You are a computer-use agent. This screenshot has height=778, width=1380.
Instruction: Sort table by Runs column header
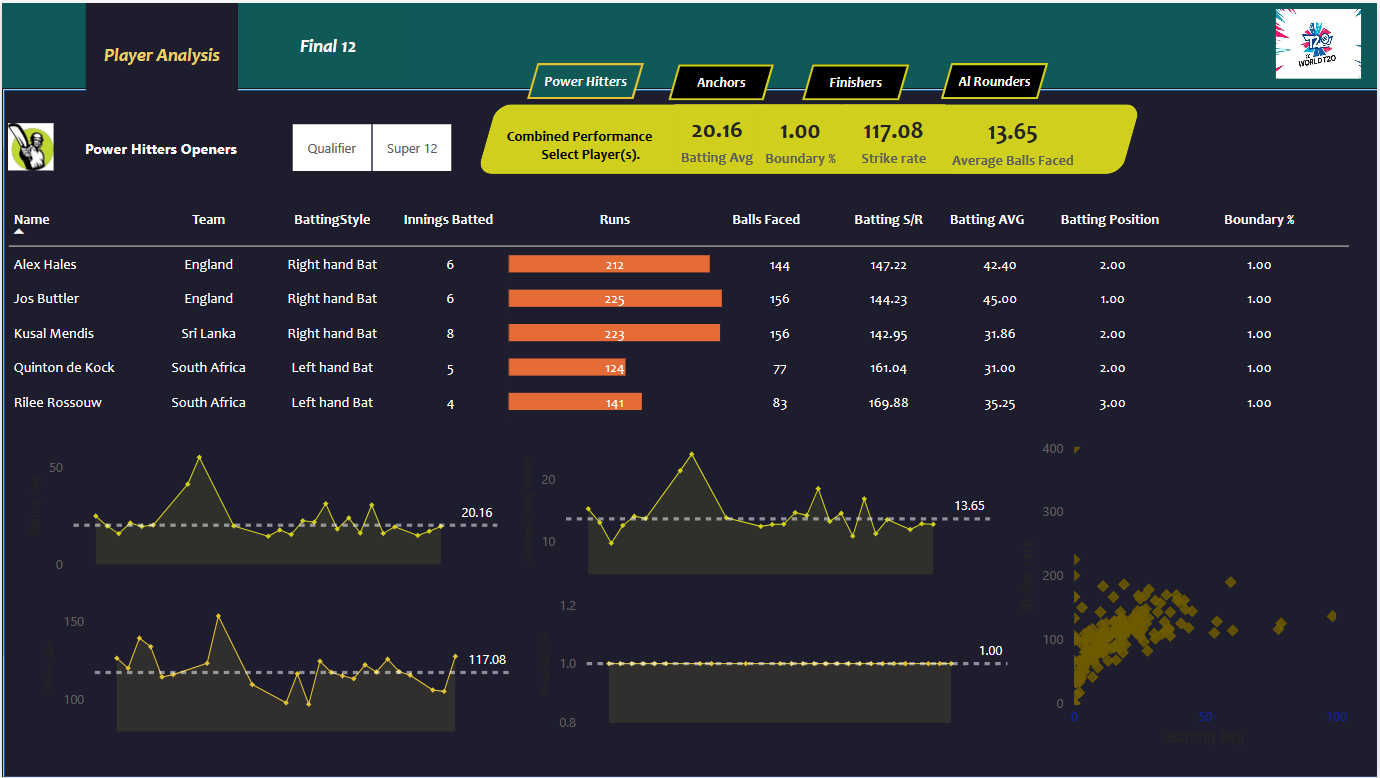pos(615,219)
